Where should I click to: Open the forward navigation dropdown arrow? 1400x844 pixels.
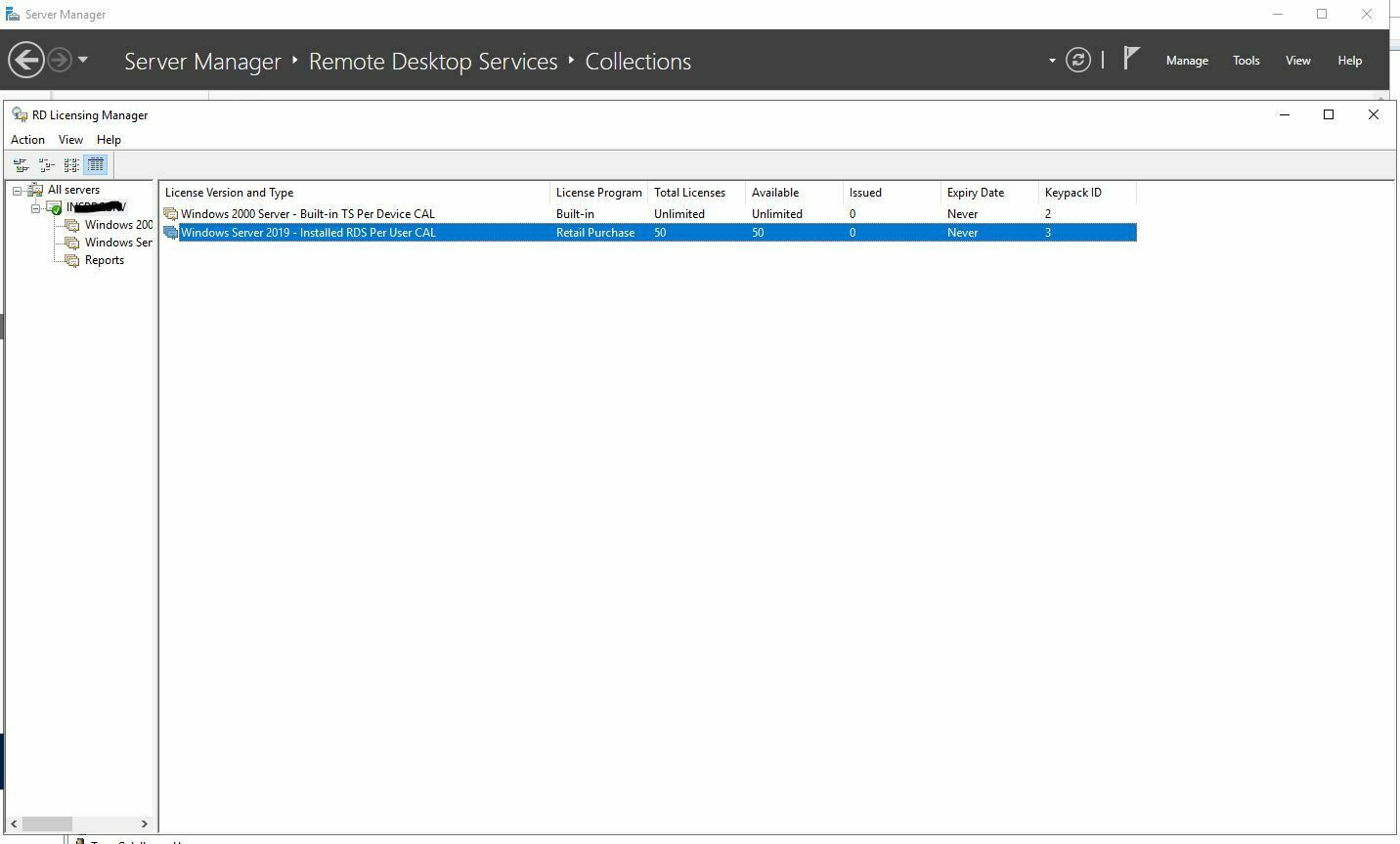[x=82, y=60]
